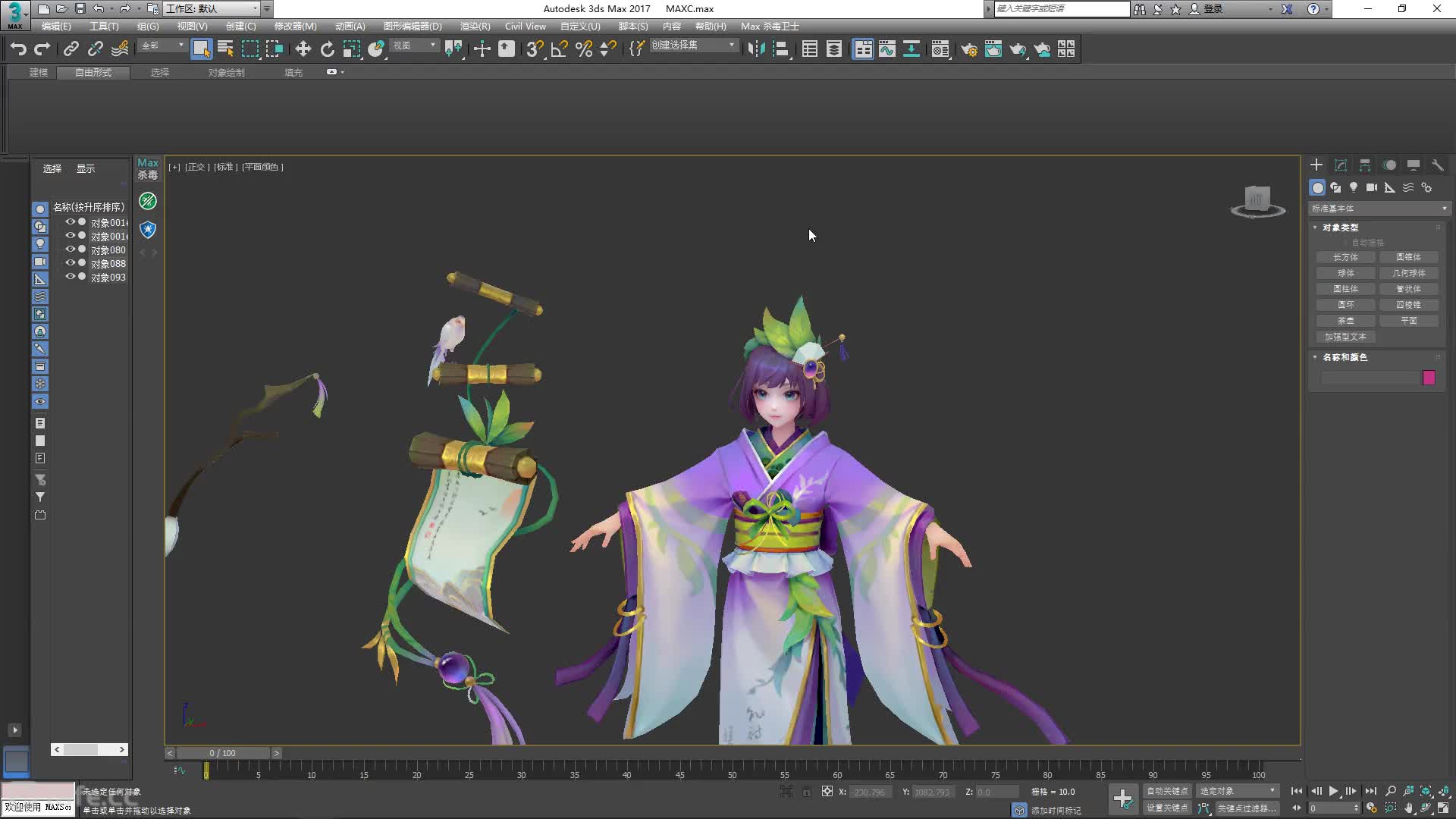The height and width of the screenshot is (819, 1456).
Task: Click the object name input field
Action: pyautogui.click(x=1370, y=378)
